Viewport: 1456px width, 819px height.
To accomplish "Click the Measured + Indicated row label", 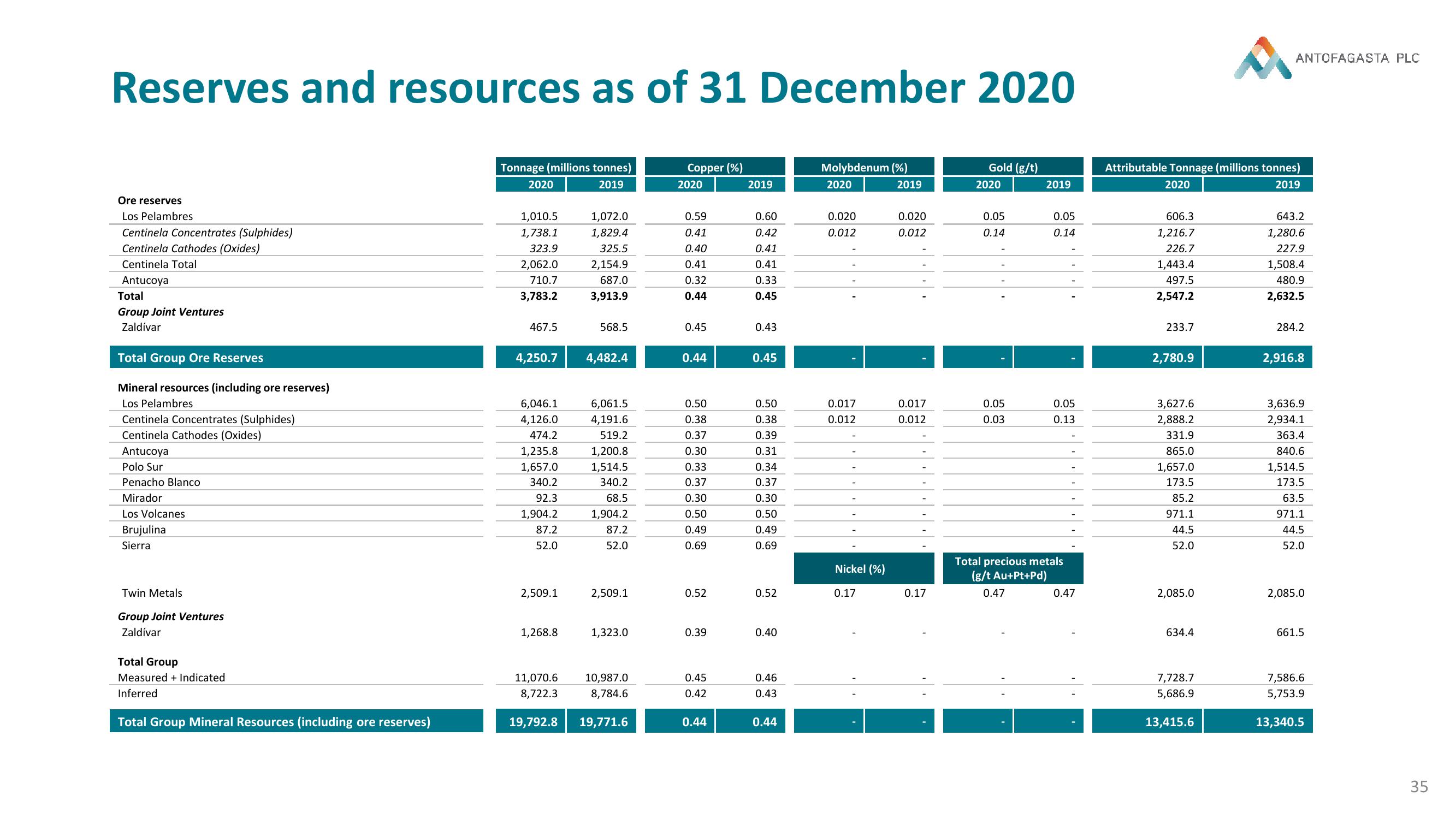I will pos(171,677).
